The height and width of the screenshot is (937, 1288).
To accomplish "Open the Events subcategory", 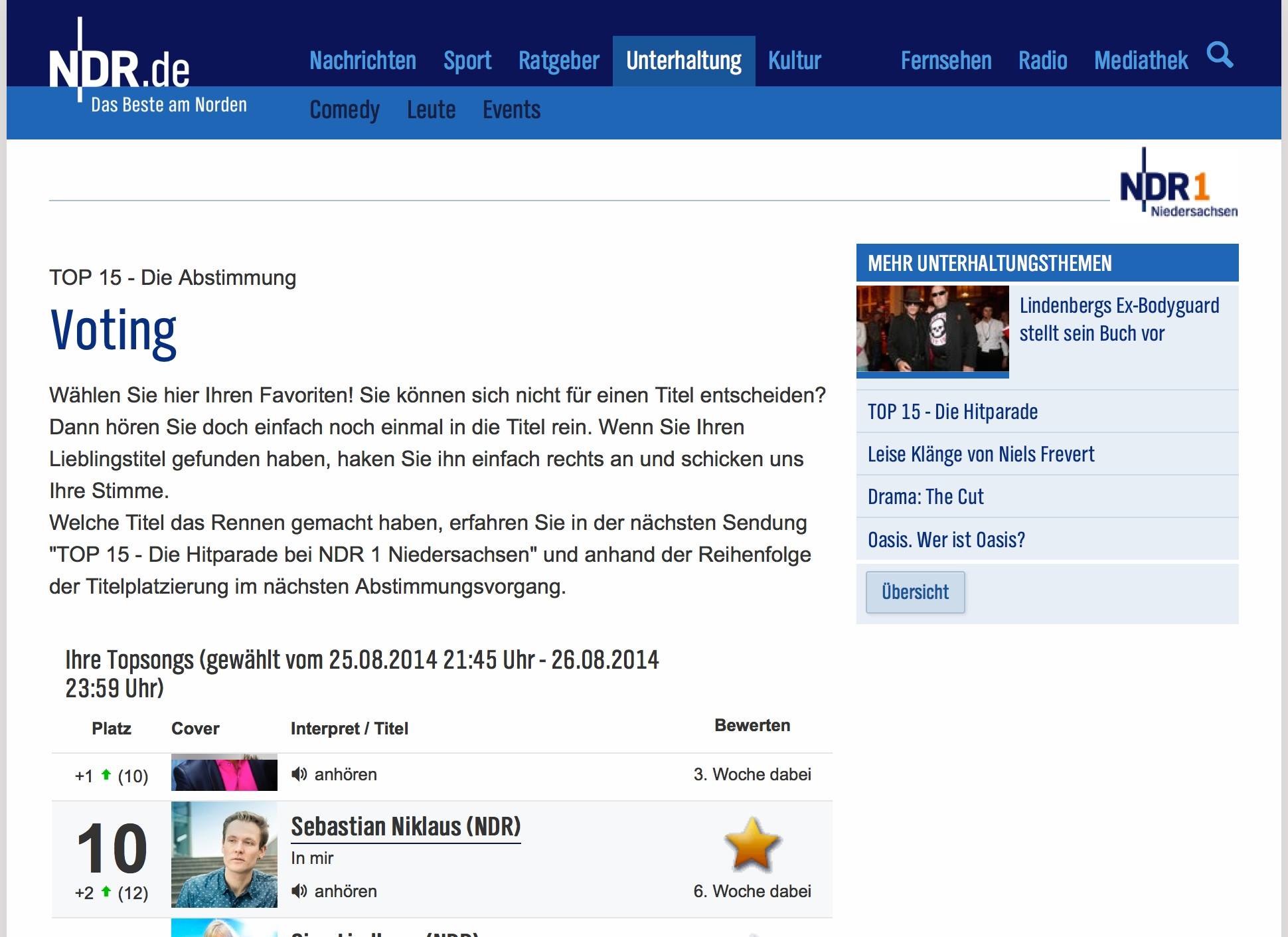I will [512, 110].
